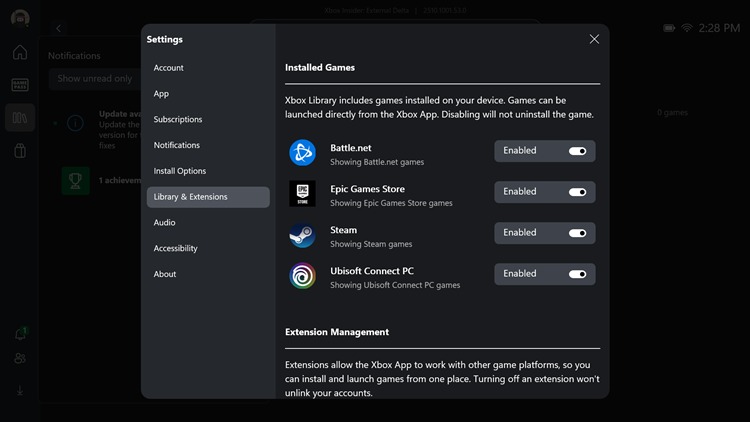750x422 pixels.
Task: Click 'Showing Battle.net games' text
Action: coord(377,162)
